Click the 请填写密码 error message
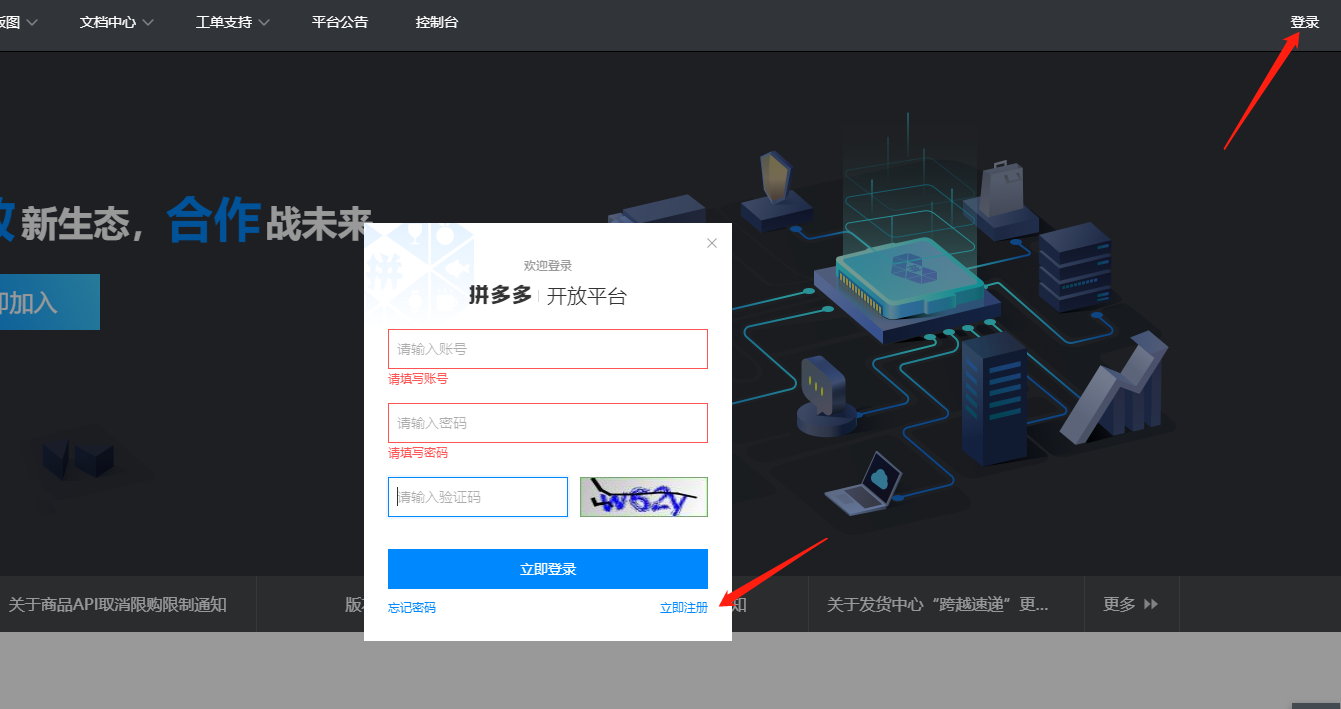 pos(418,453)
